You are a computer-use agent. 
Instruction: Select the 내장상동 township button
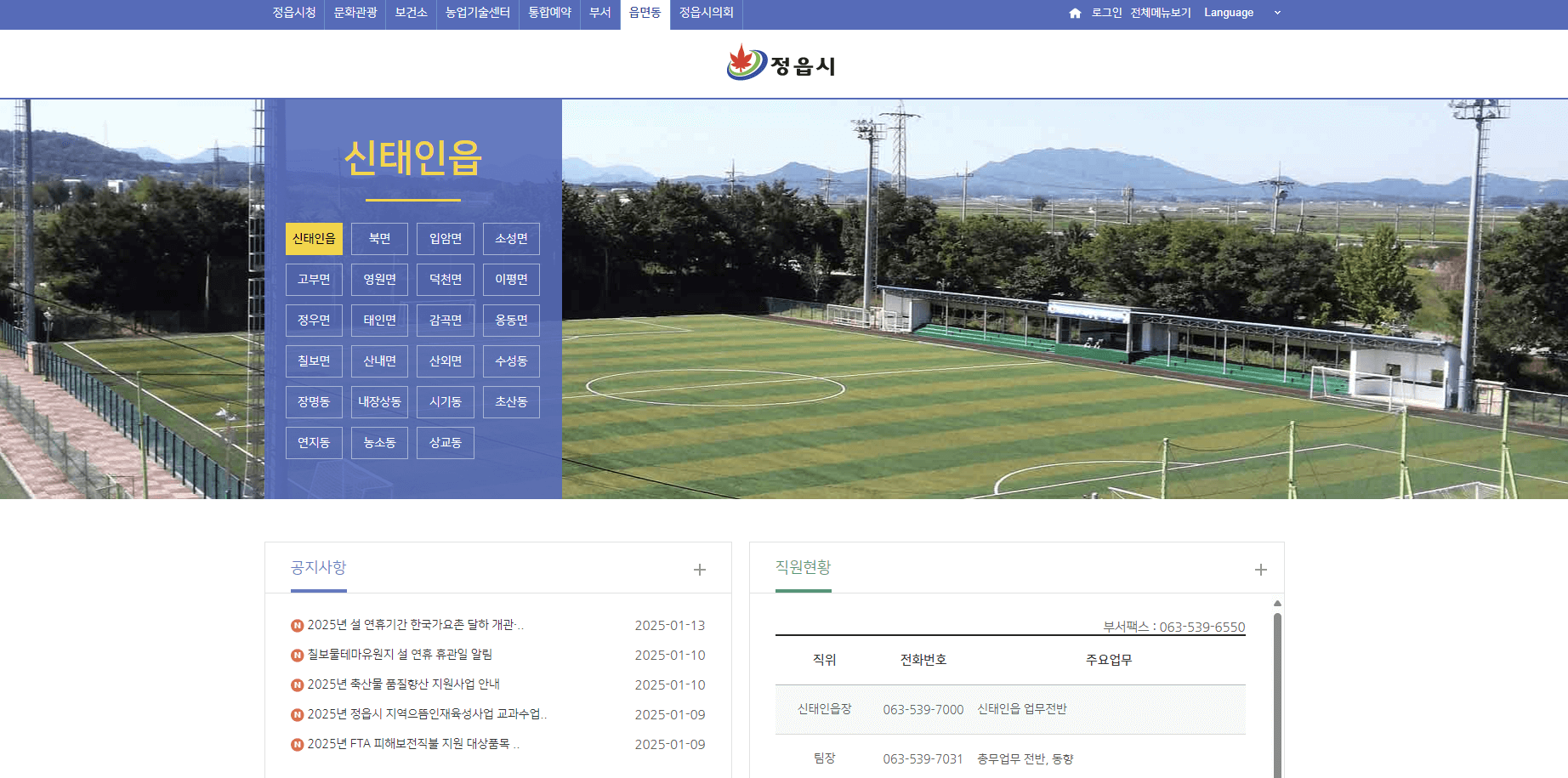[379, 401]
